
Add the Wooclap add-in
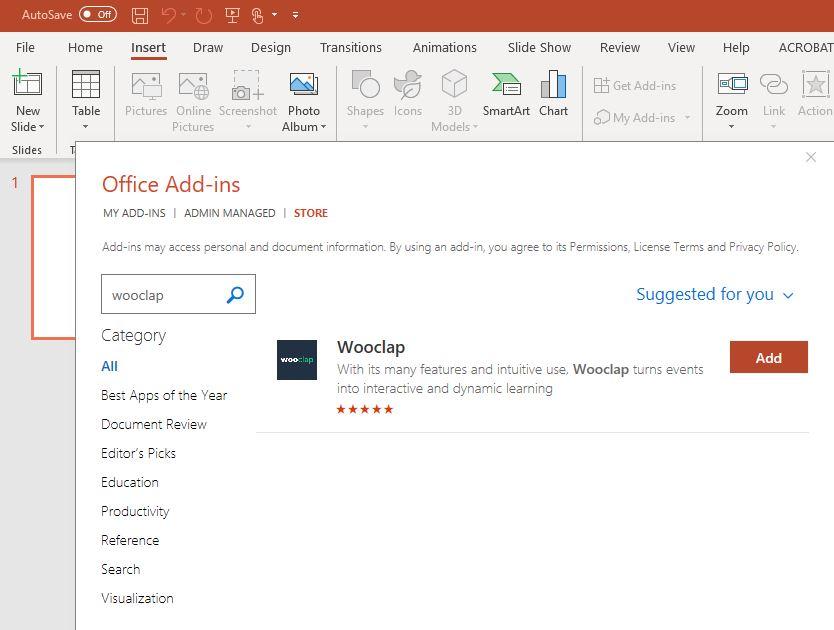point(768,357)
